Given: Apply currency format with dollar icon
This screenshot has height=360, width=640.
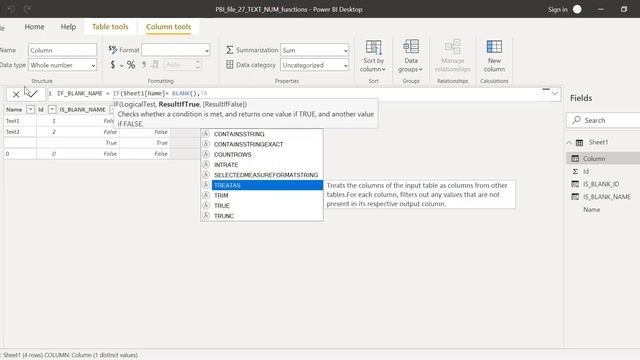Looking at the screenshot, I should coord(113,64).
